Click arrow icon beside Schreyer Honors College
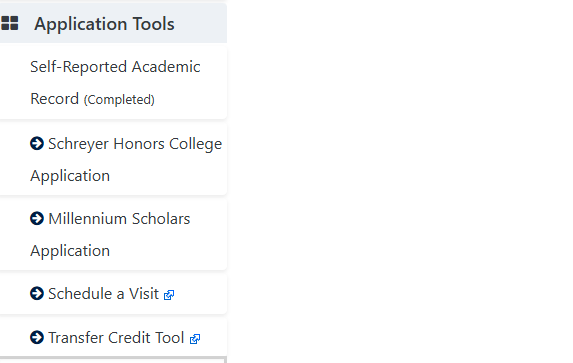Viewport: 573px width, 363px height. tap(37, 143)
